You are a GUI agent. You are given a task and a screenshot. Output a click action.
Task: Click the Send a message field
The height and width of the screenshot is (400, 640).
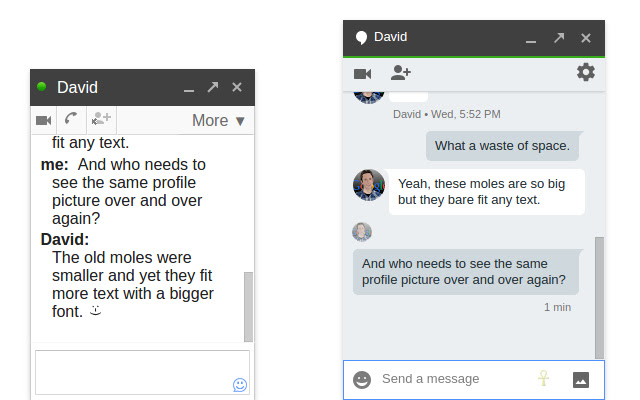point(450,380)
